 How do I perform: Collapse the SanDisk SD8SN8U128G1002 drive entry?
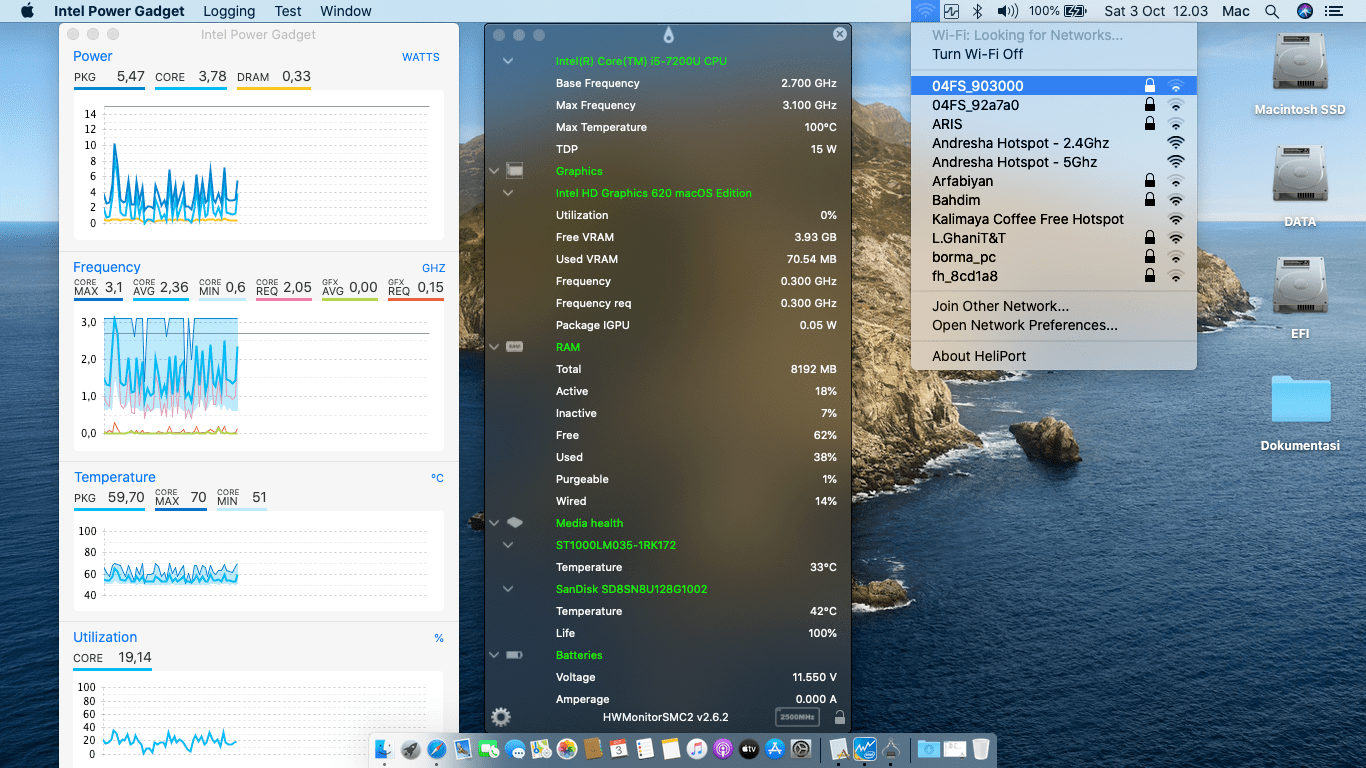coord(508,589)
